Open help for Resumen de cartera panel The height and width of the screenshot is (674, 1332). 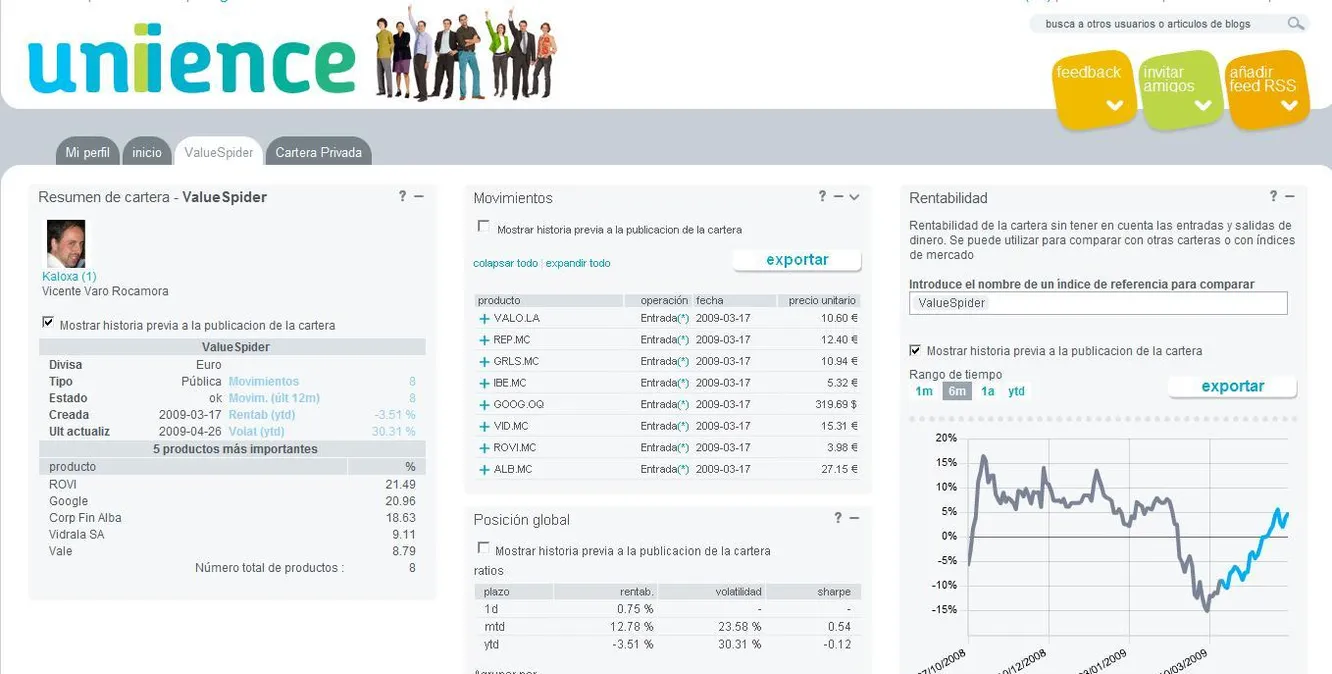(x=402, y=197)
